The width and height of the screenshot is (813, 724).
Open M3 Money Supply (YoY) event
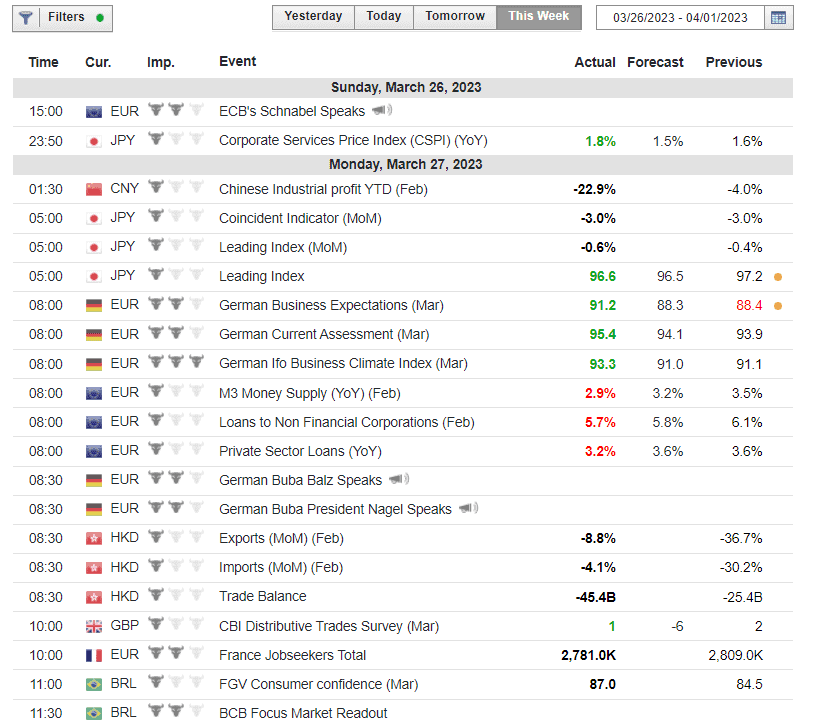[310, 394]
